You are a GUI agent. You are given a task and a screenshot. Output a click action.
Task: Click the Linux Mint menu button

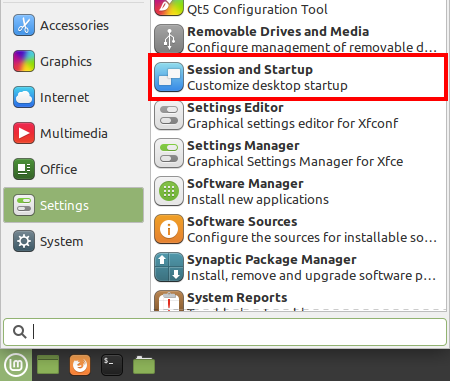[16, 365]
